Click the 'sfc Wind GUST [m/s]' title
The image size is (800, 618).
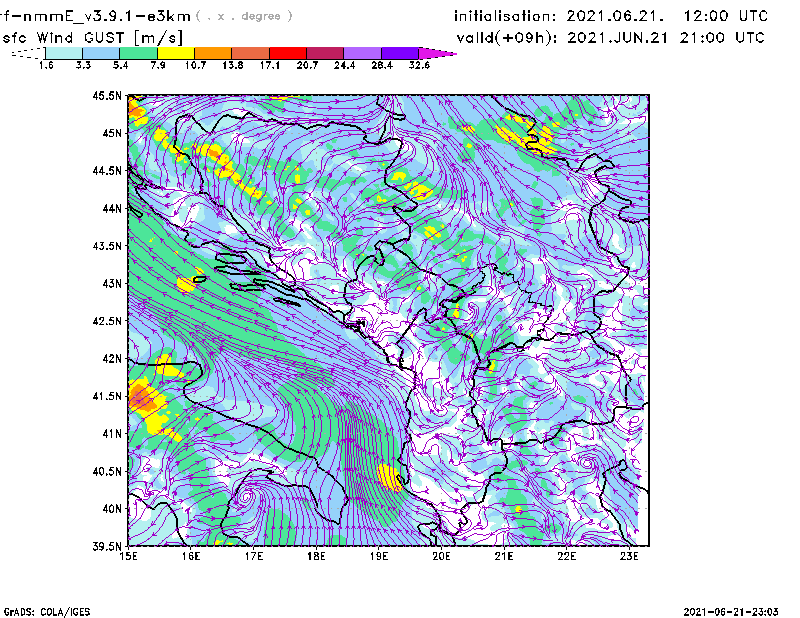click(93, 38)
